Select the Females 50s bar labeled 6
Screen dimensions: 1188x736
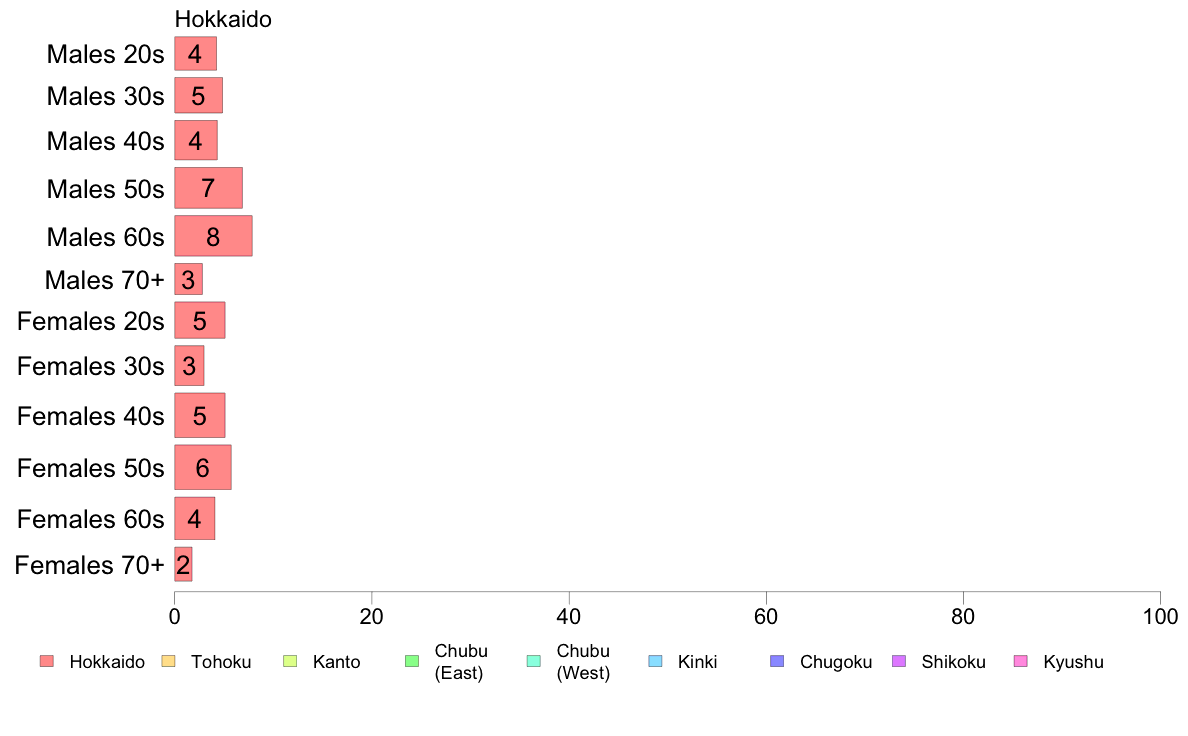click(203, 468)
